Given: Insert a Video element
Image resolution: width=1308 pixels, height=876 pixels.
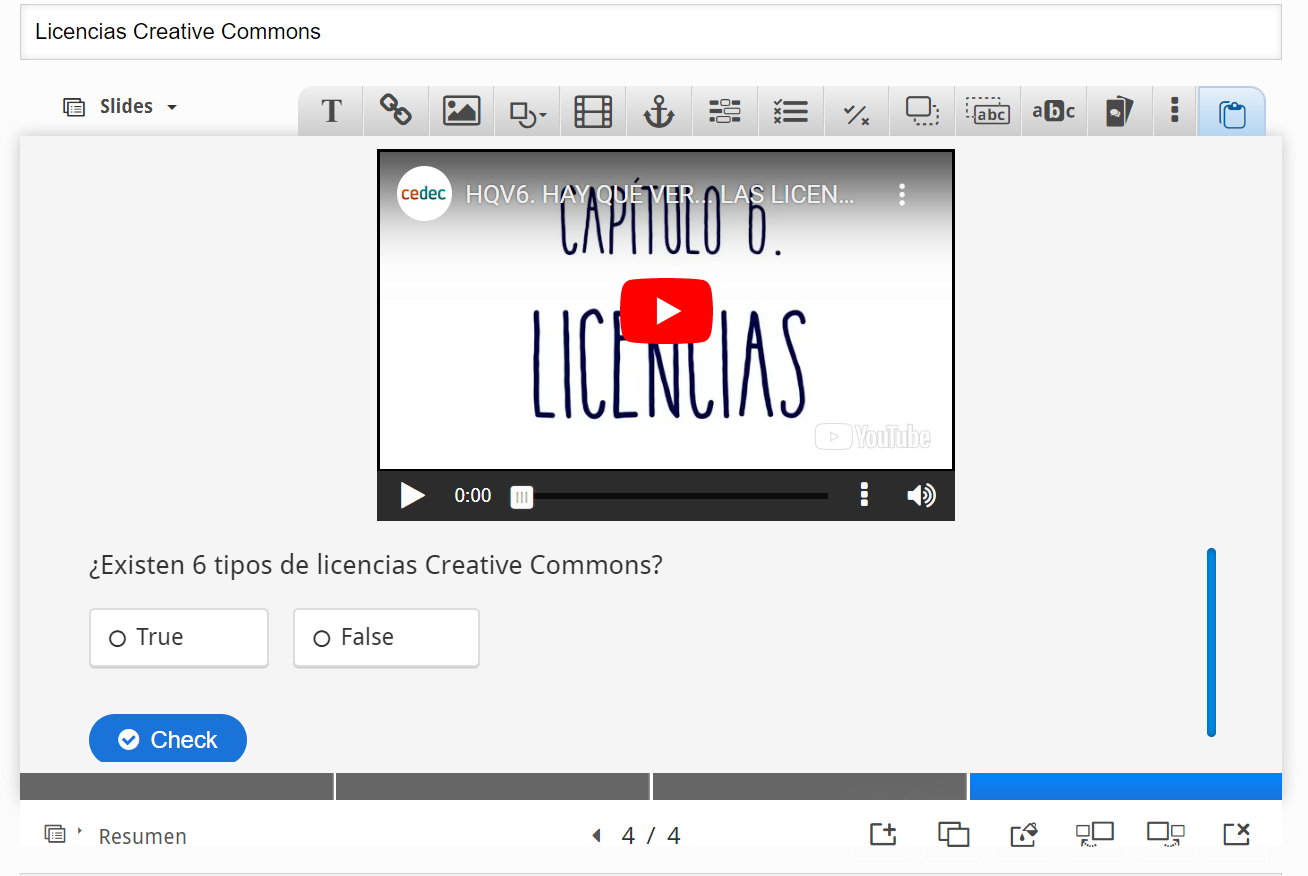Looking at the screenshot, I should [593, 111].
